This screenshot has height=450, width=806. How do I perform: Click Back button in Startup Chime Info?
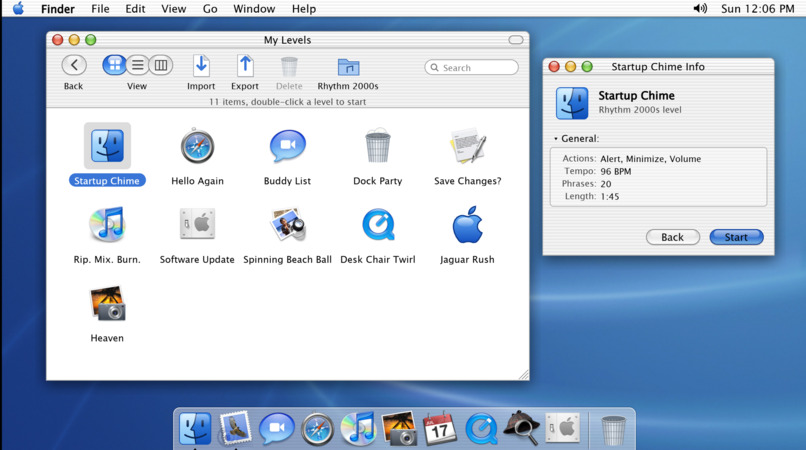[x=672, y=237]
